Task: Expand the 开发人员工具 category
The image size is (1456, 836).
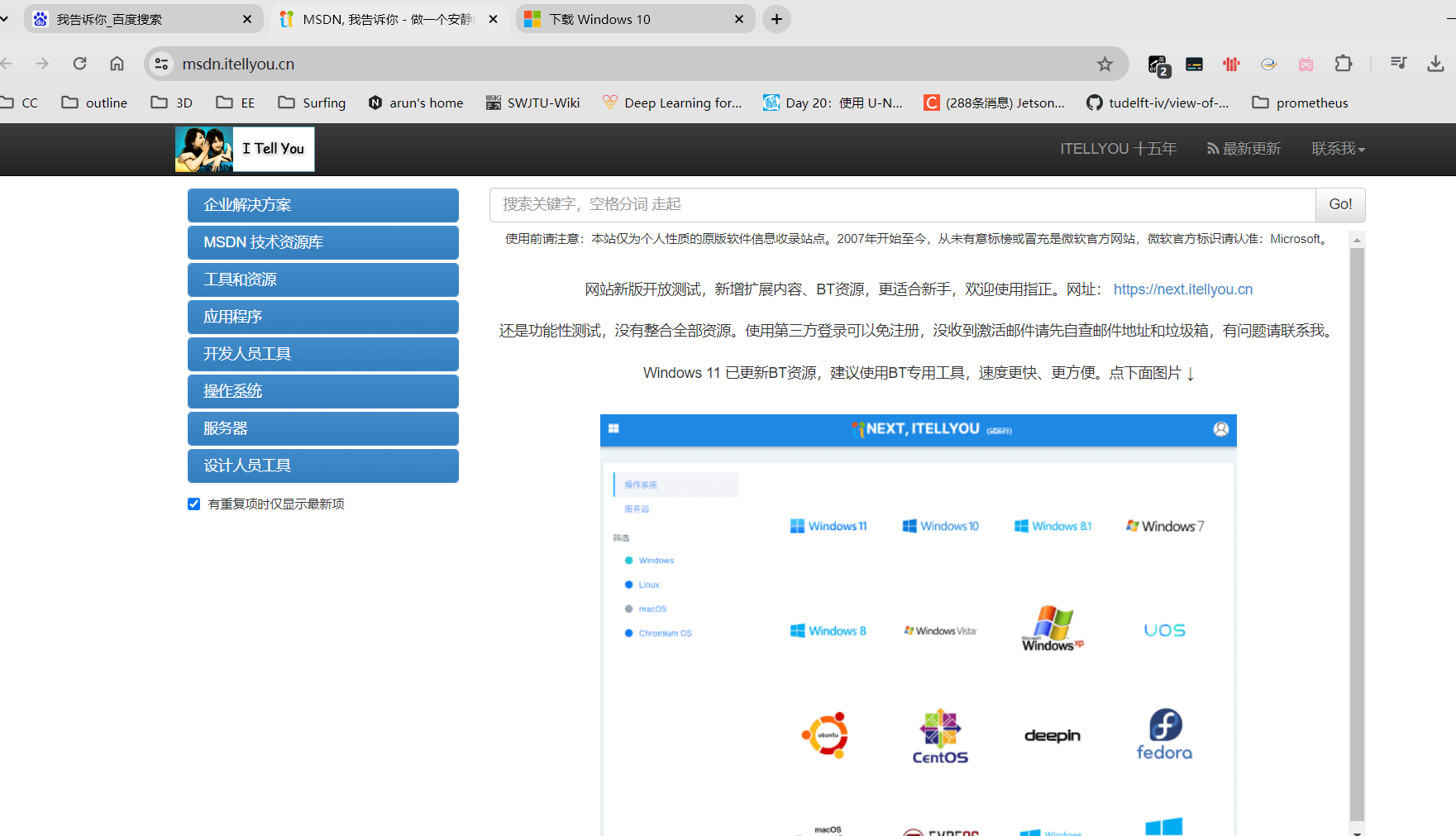Action: click(x=323, y=354)
